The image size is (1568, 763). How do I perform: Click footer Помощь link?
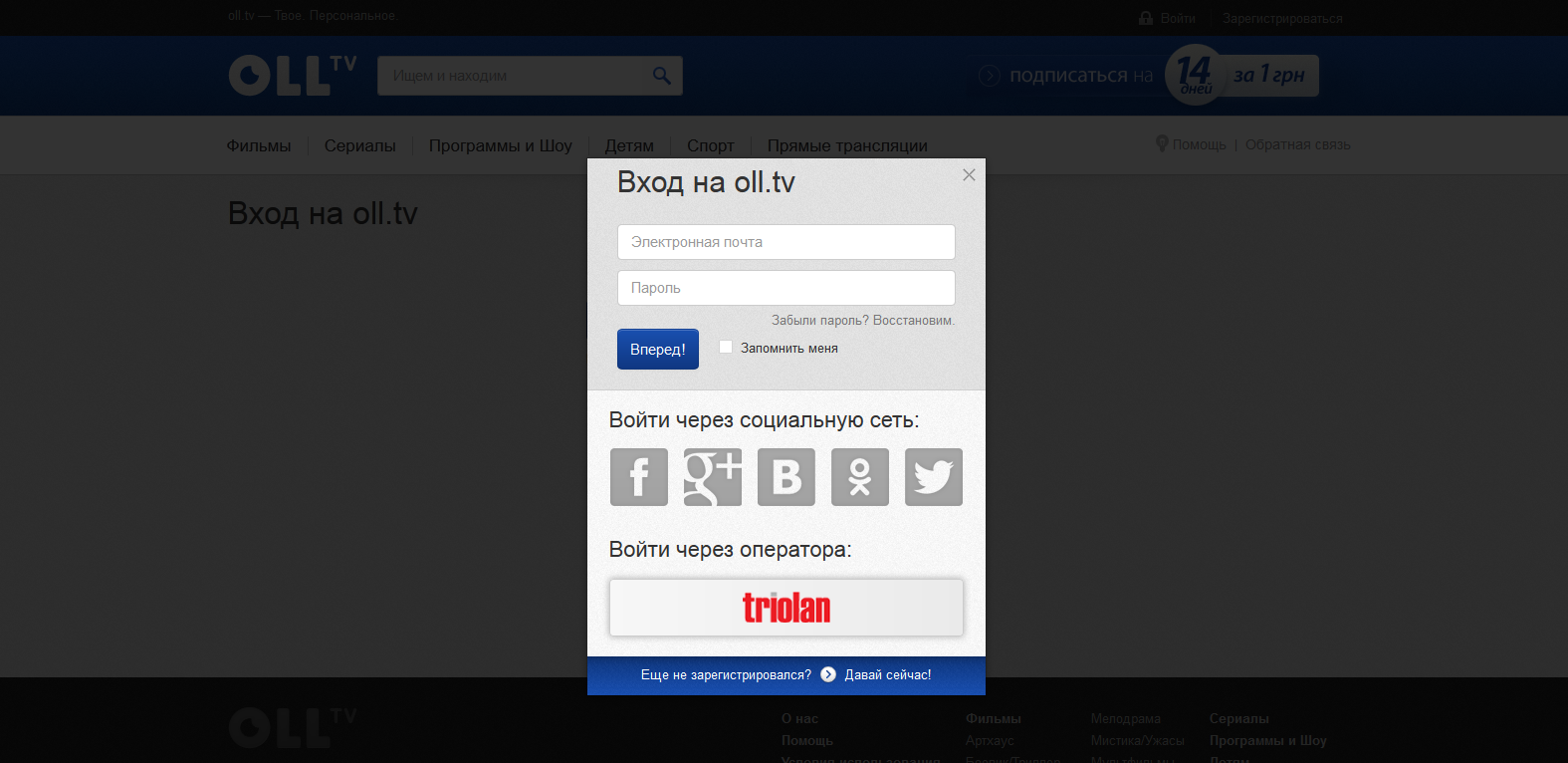pyautogui.click(x=807, y=740)
